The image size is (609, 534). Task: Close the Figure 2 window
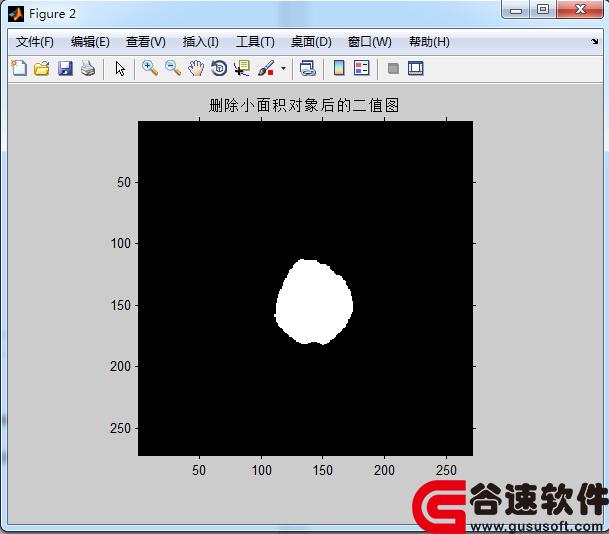pos(580,9)
